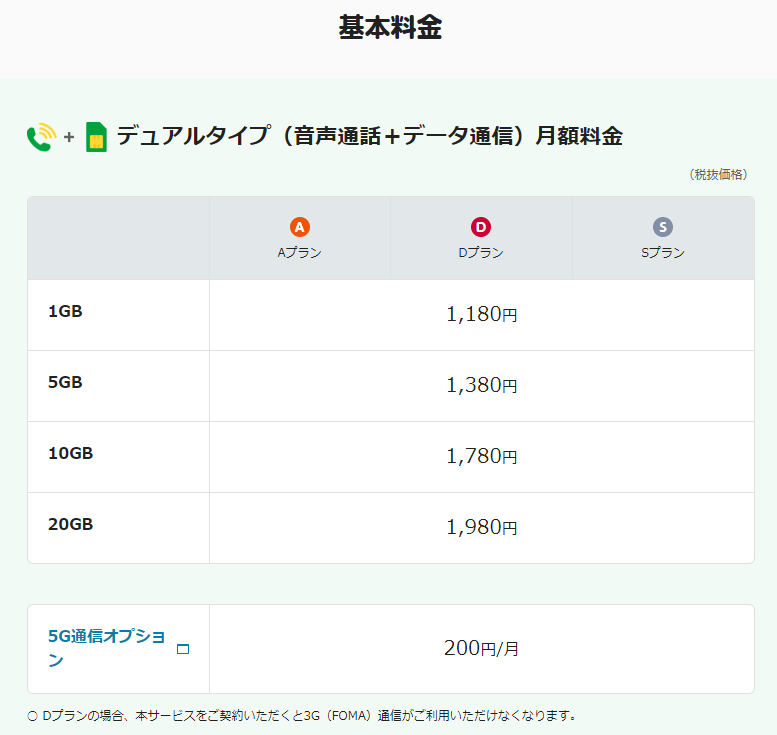Click the 1,380円 price cell

coord(482,385)
